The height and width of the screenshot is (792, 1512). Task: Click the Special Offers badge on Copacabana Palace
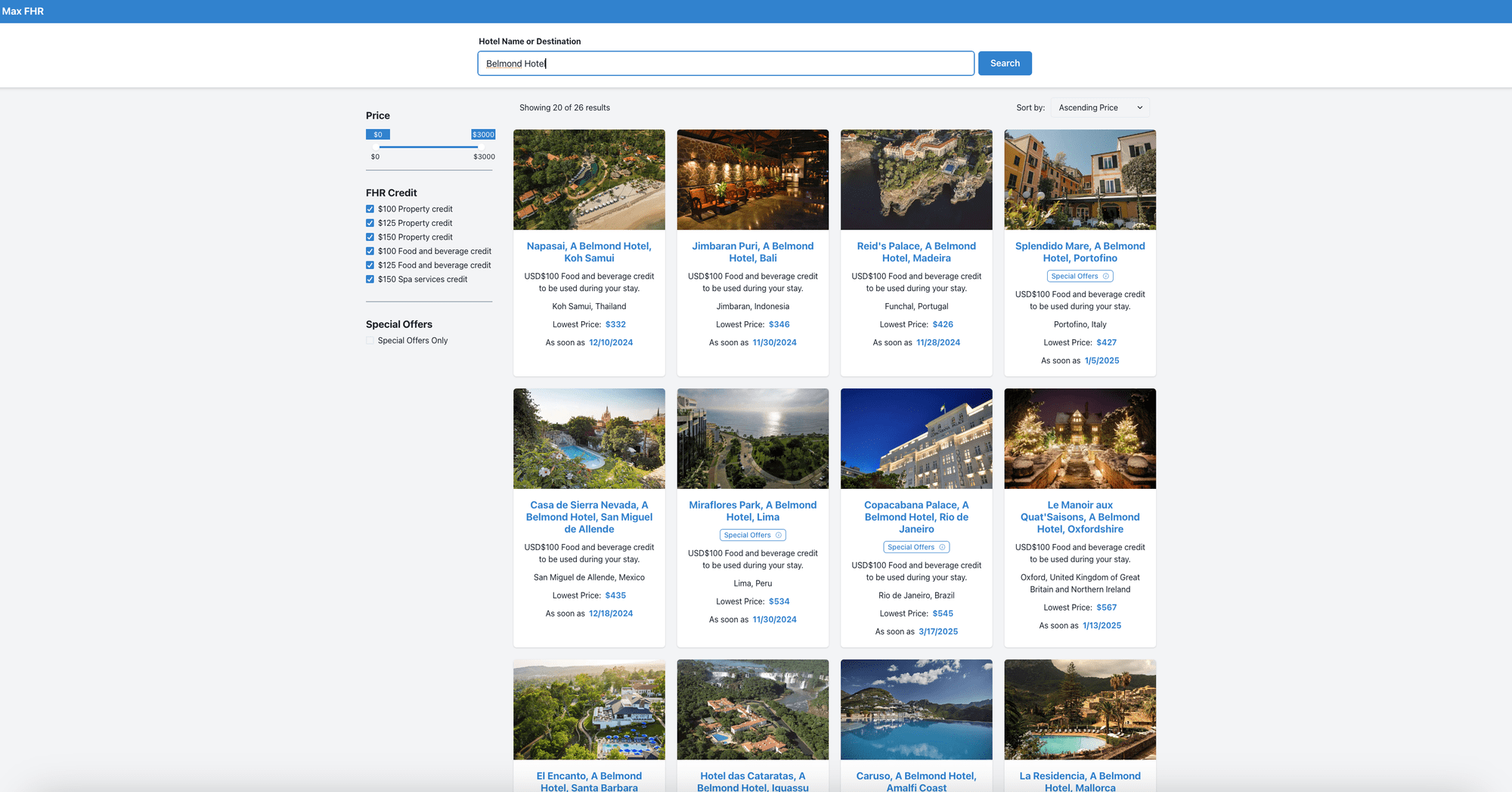(916, 548)
